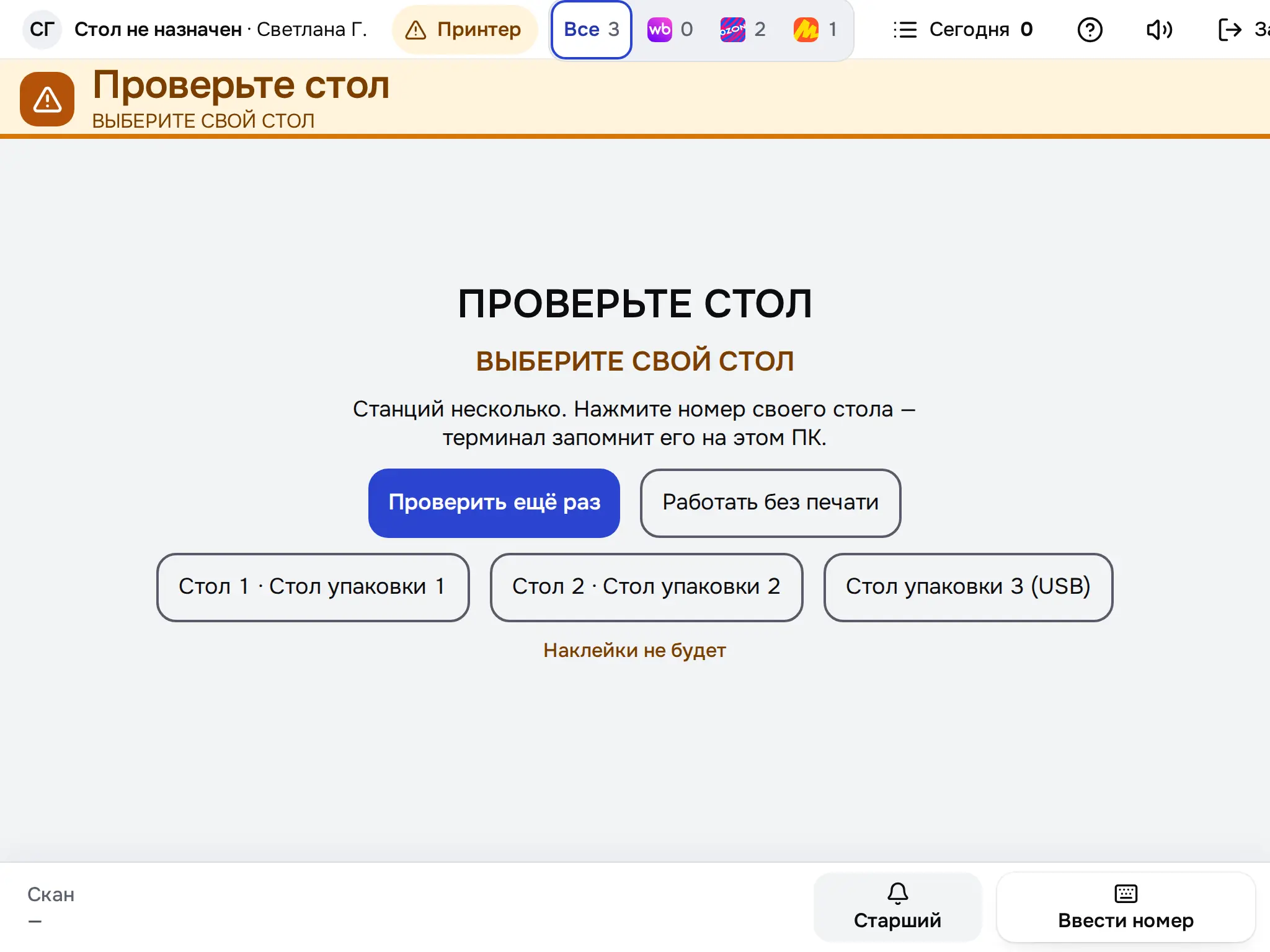
Task: Click the СГ user avatar
Action: click(42, 29)
